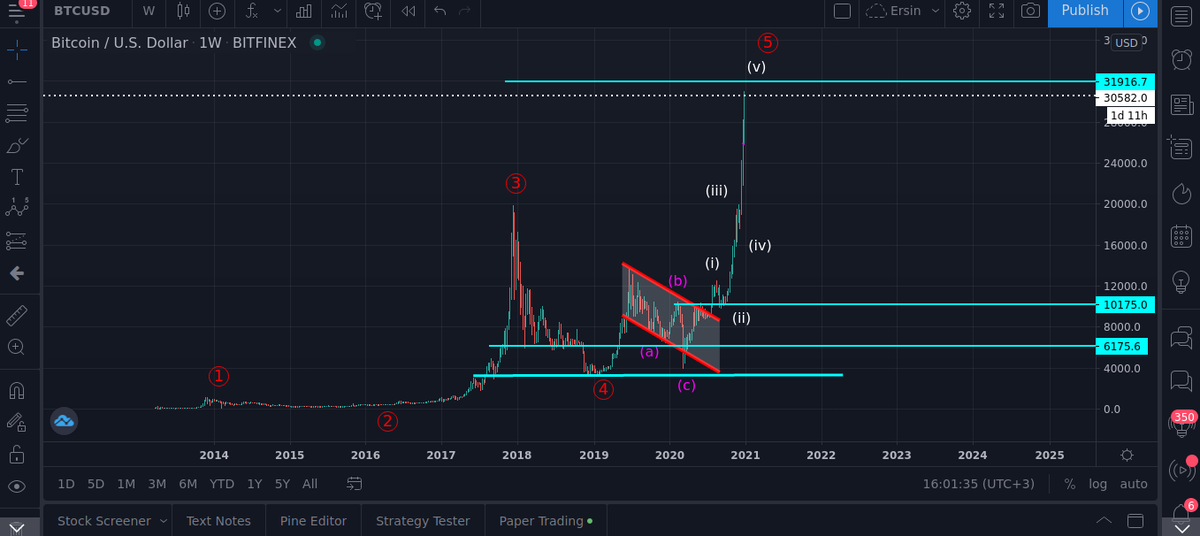Click the Publish button
Viewport: 1200px width, 536px height.
tap(1085, 11)
